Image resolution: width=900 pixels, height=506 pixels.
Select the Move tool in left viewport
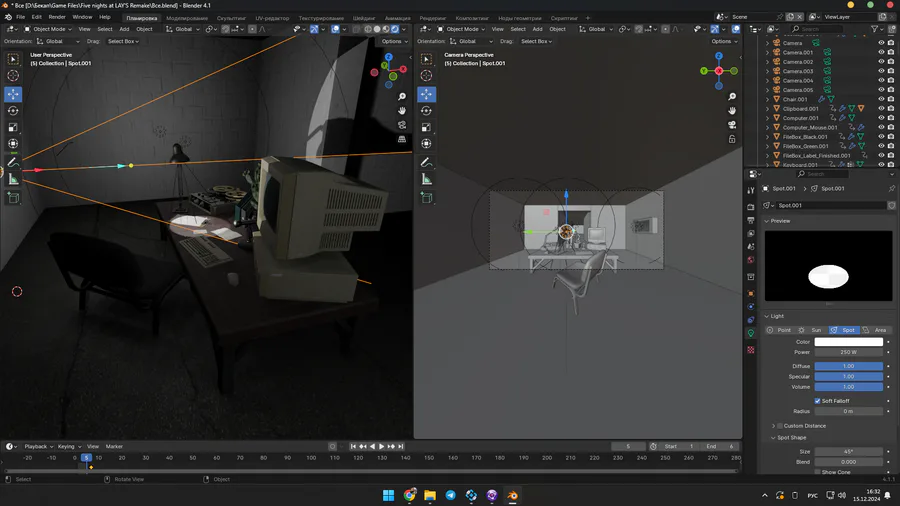click(x=13, y=94)
